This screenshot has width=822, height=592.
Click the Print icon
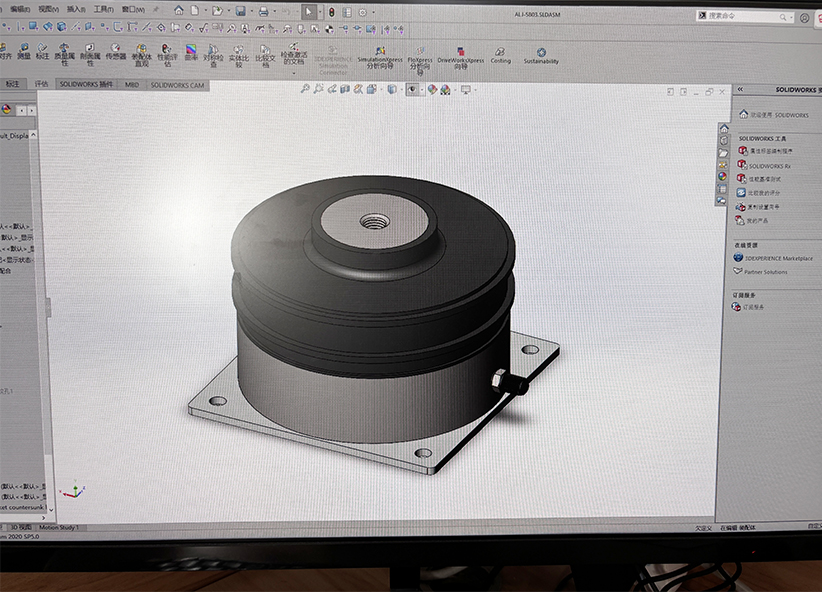pyautogui.click(x=264, y=11)
